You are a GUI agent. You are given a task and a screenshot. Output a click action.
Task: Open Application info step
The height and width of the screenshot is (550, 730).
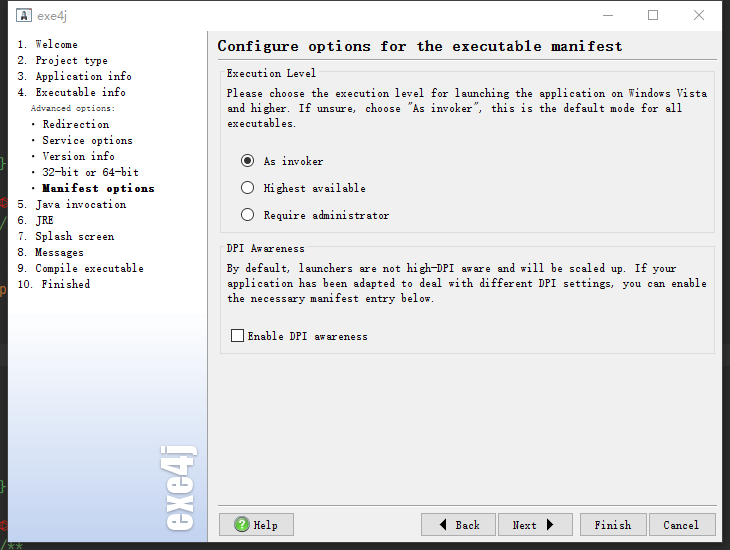click(x=83, y=76)
